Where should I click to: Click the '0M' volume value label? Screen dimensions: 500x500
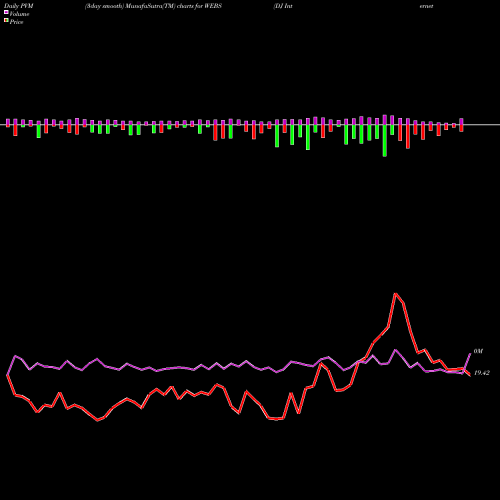[x=478, y=351]
